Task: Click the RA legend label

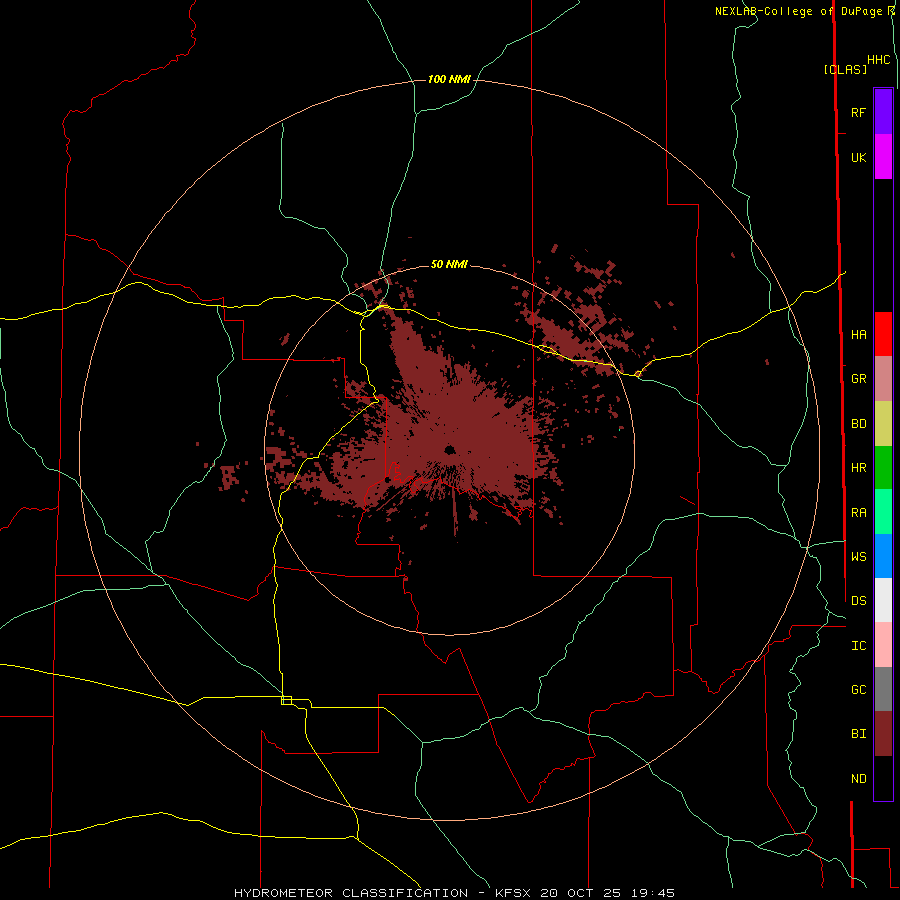Action: click(x=858, y=513)
